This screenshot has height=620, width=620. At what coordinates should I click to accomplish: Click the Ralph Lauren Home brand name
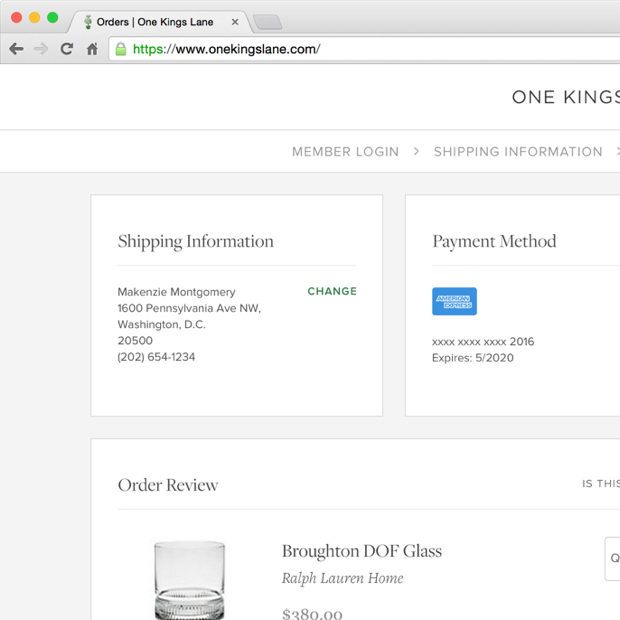click(x=342, y=578)
